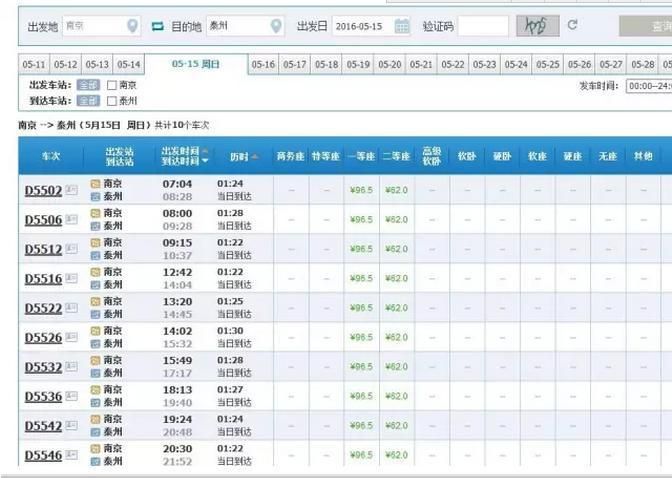Open the ID card icon beside D5502
The height and width of the screenshot is (478, 672).
coord(71,190)
